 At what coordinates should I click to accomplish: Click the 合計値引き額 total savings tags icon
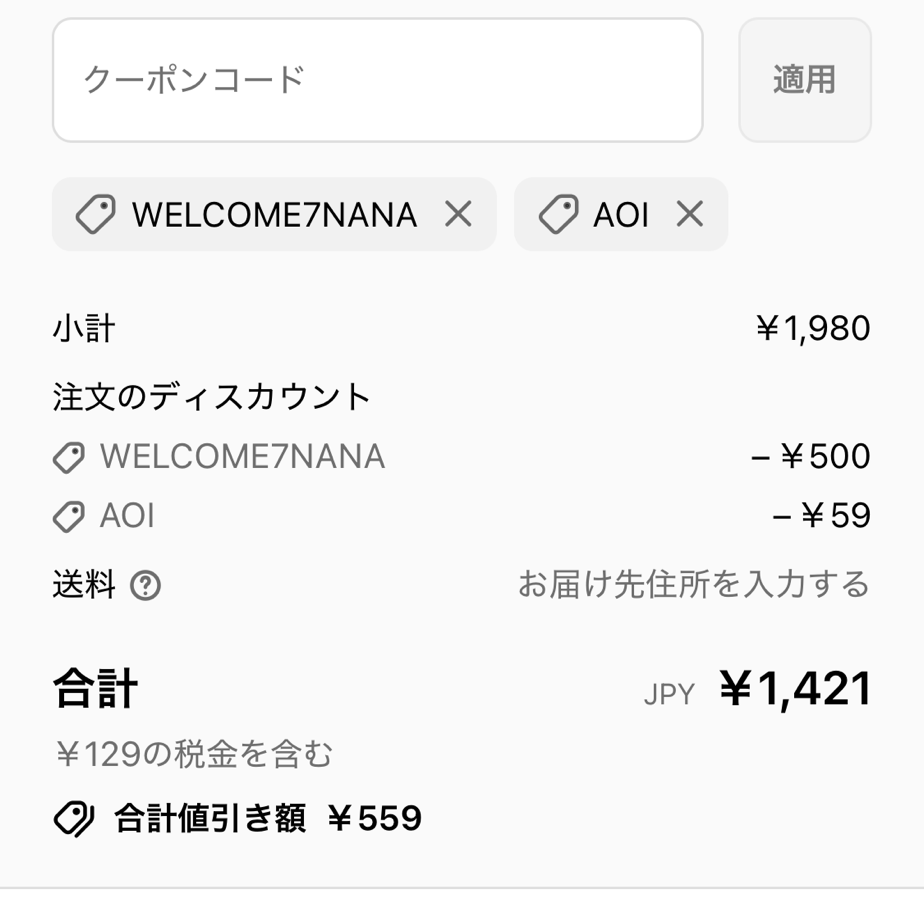(x=73, y=819)
